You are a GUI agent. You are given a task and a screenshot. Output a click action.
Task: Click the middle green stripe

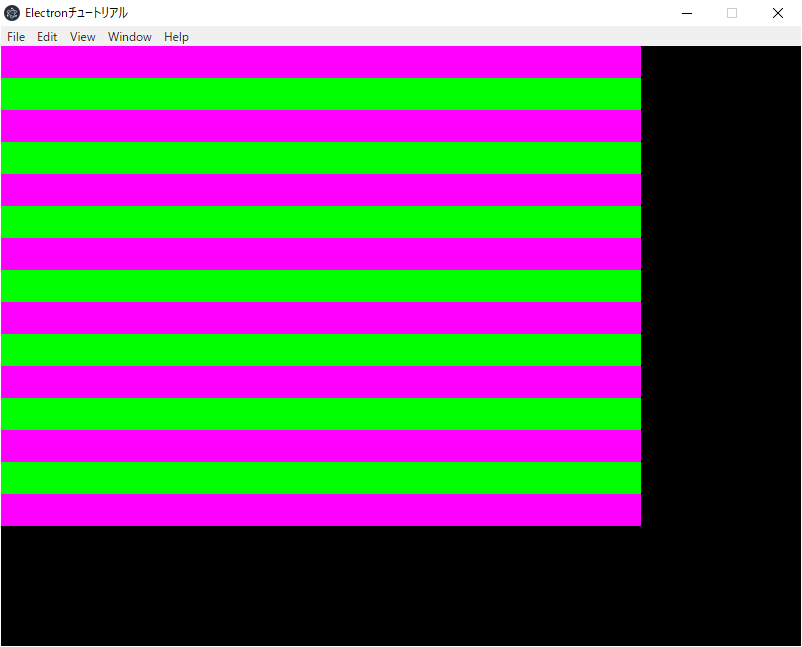pos(320,287)
